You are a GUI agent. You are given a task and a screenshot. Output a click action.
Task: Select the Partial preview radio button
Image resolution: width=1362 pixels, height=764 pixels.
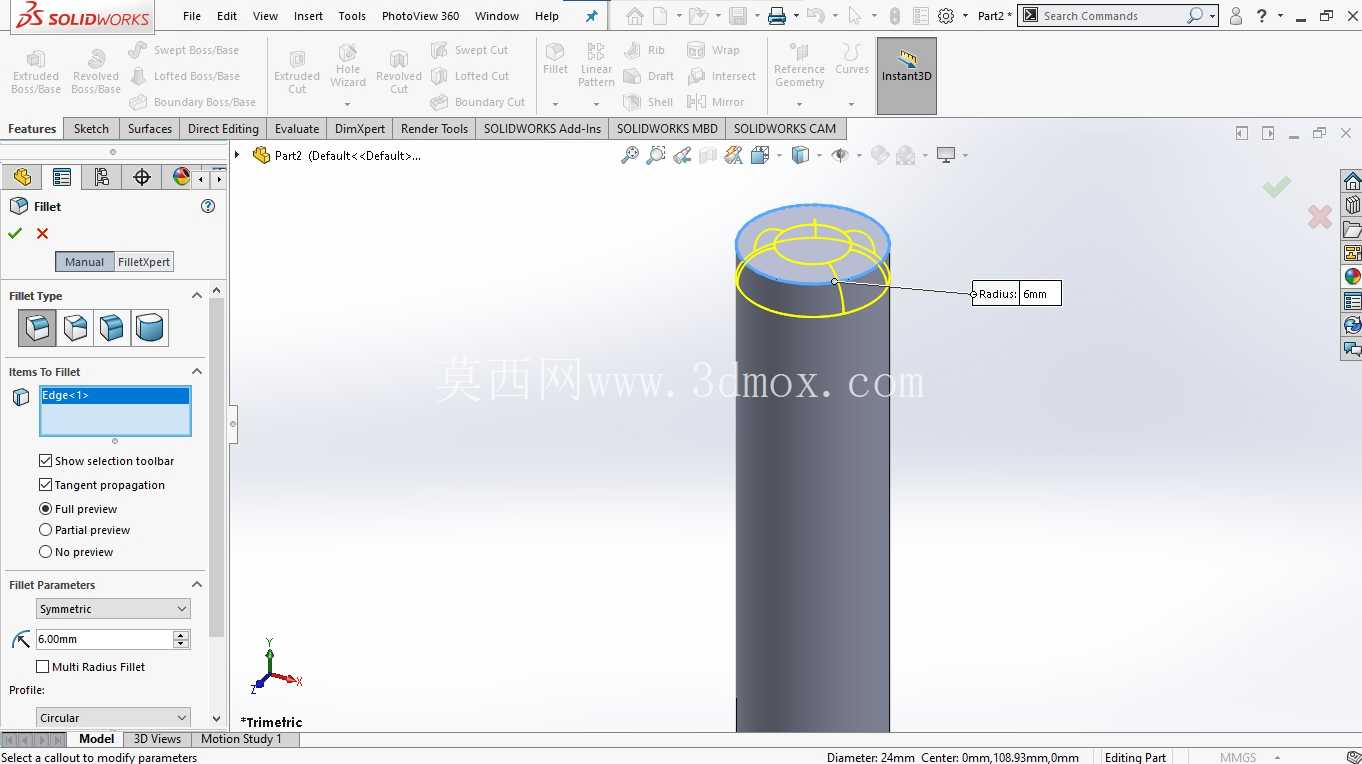tap(45, 530)
